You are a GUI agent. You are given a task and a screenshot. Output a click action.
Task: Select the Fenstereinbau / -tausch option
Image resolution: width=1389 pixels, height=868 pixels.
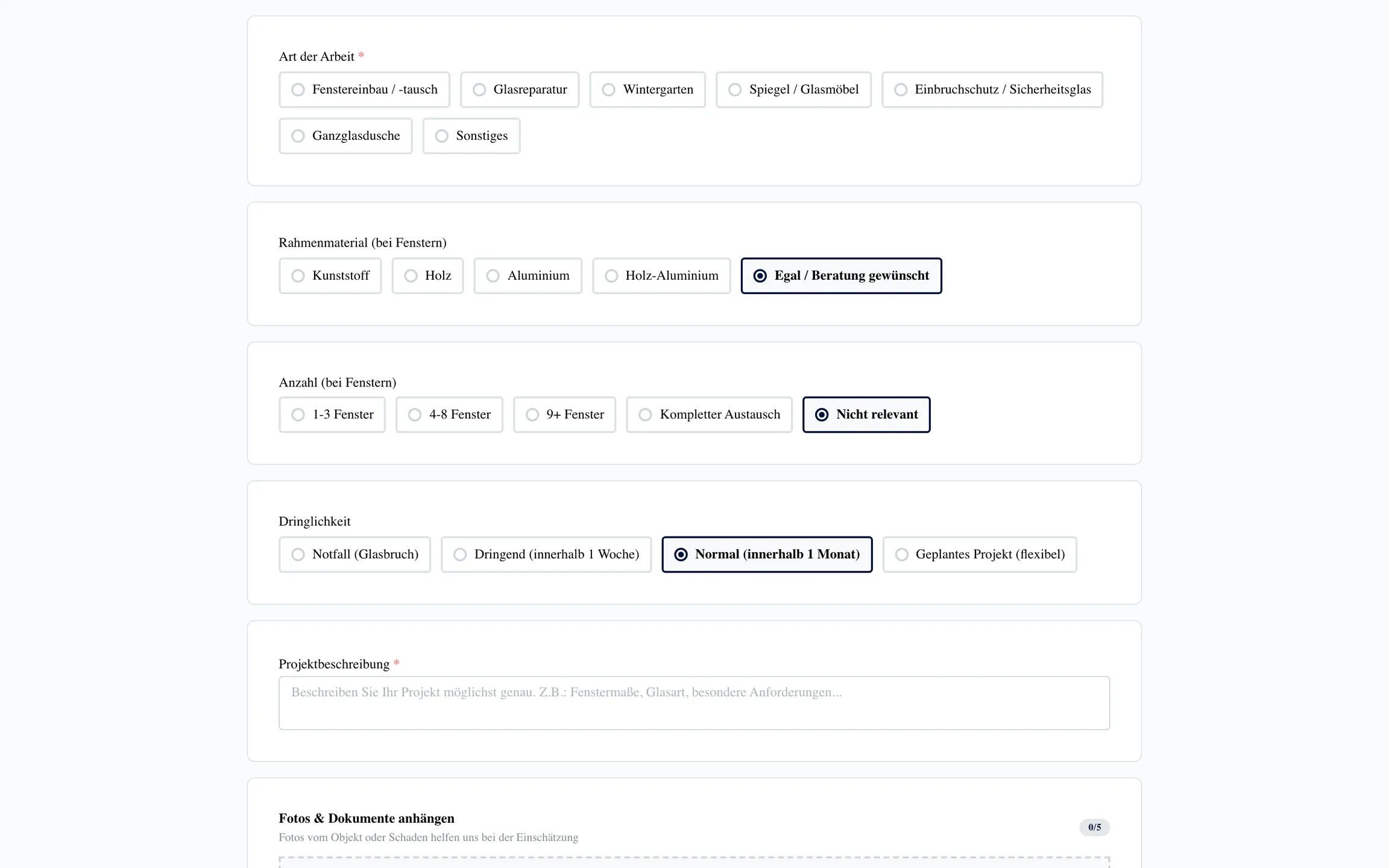(364, 90)
